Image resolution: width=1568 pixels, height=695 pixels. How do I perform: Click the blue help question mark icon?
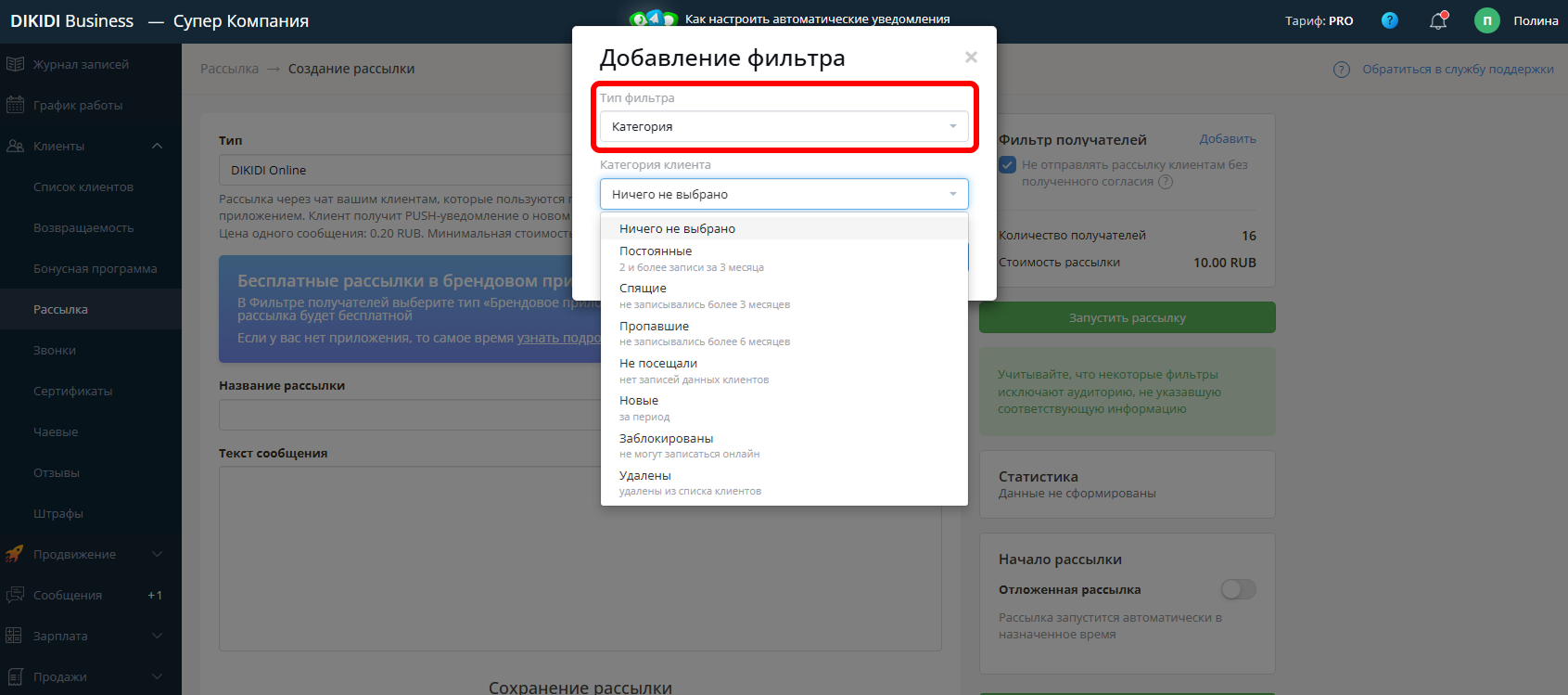coord(1389,20)
